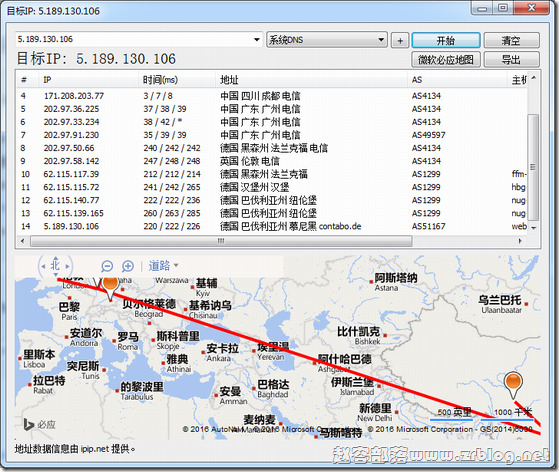Image resolution: width=559 pixels, height=472 pixels.
Task: Click the Bing logo on map
Action: pos(39,424)
